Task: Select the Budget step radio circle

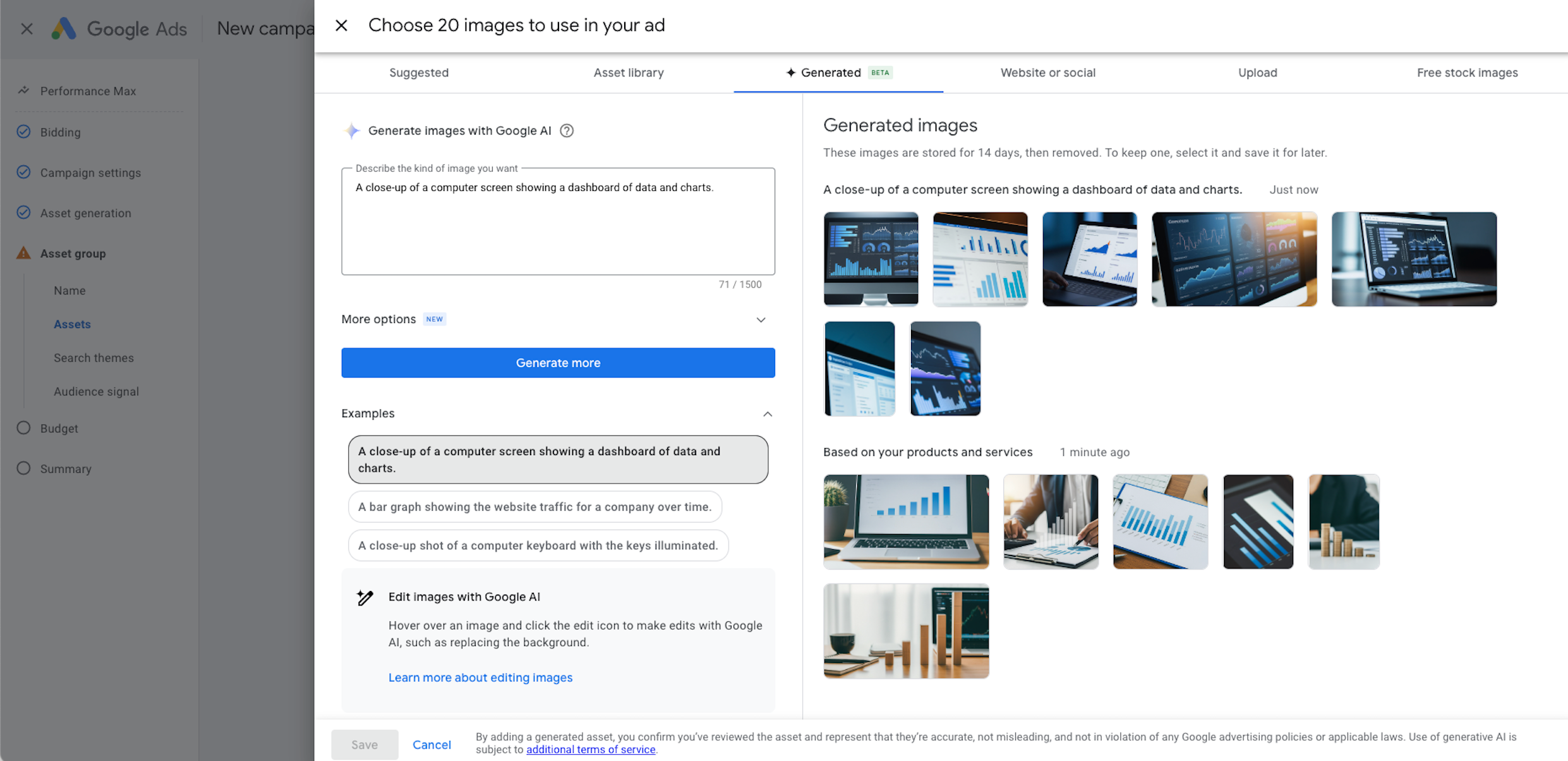Action: pyautogui.click(x=23, y=428)
